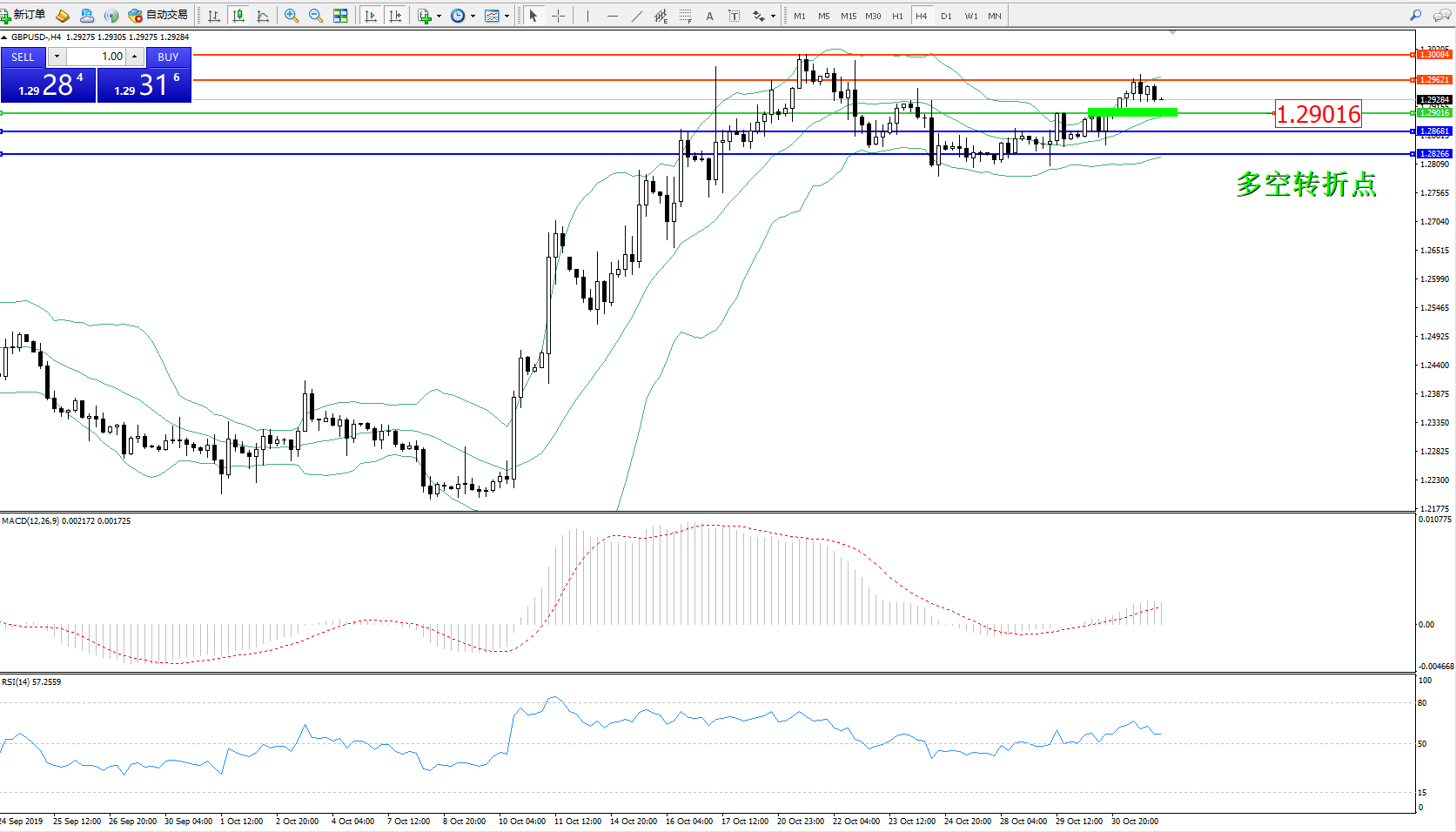Select the crosshair tool

(558, 16)
